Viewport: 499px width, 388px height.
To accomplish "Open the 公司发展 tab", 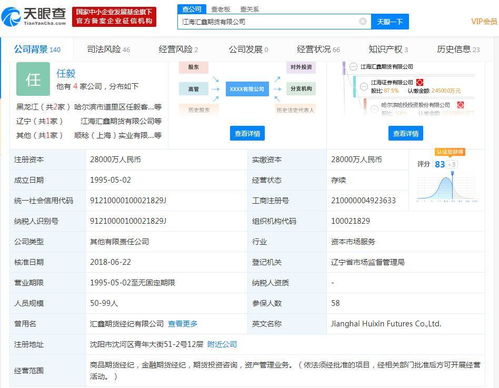I will pos(248,50).
